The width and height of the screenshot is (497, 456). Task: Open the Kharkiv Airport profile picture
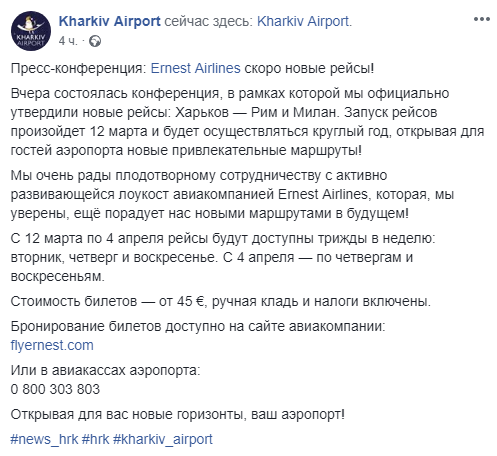pos(31,31)
